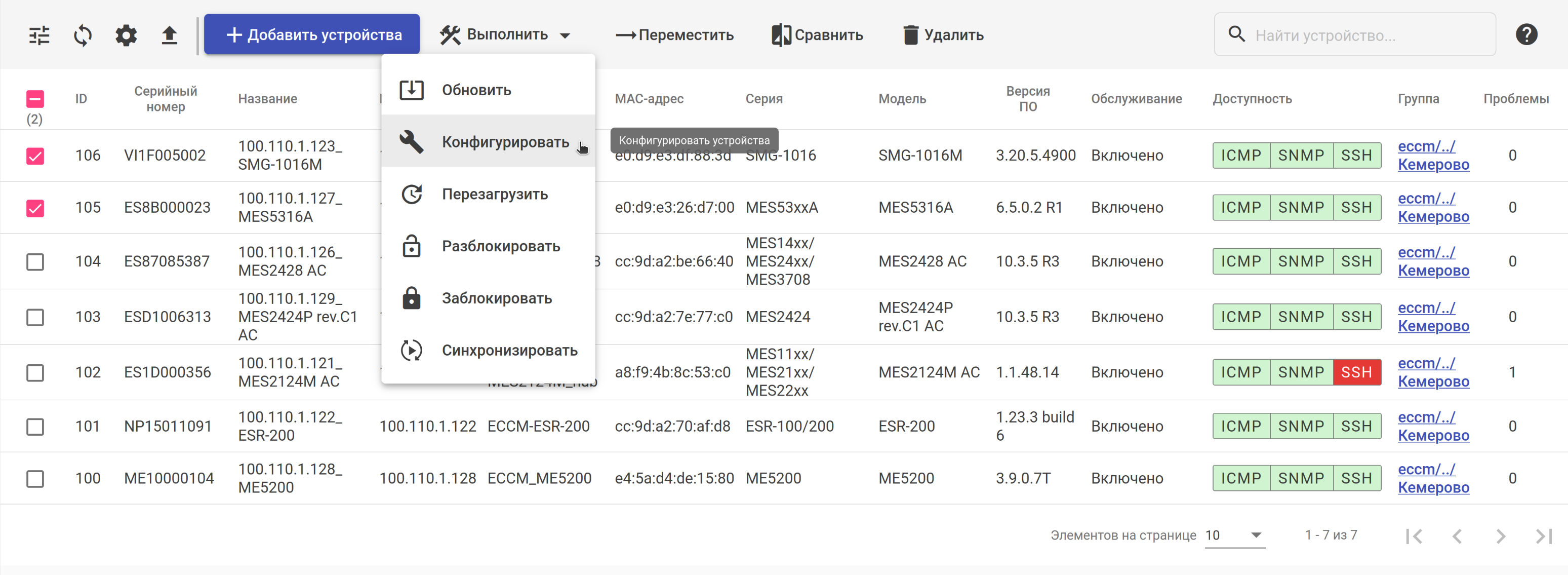Select Синхронизировать menu entry
This screenshot has height=575, width=1568.
coord(509,350)
